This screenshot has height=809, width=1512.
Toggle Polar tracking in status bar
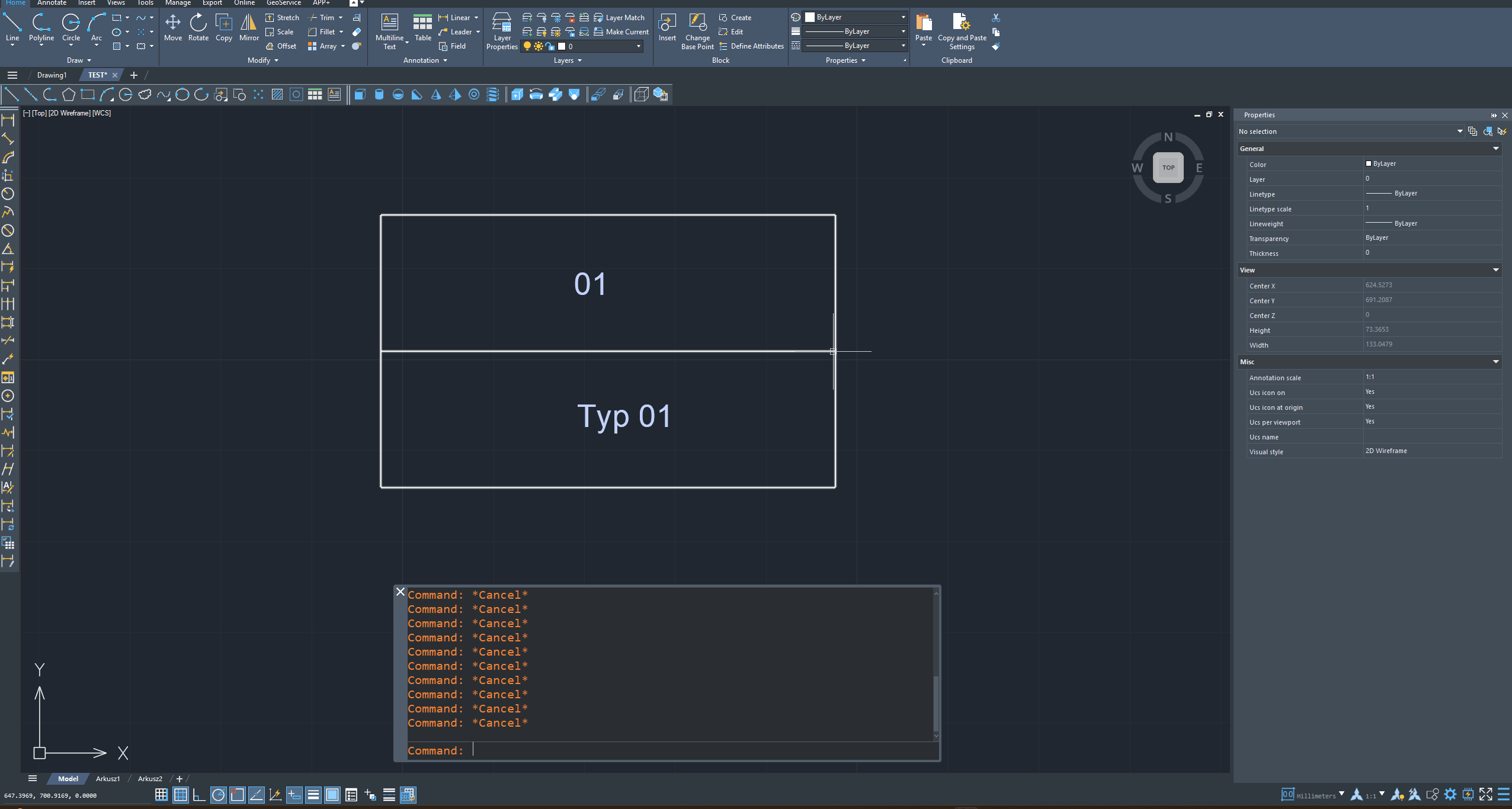pyautogui.click(x=218, y=795)
